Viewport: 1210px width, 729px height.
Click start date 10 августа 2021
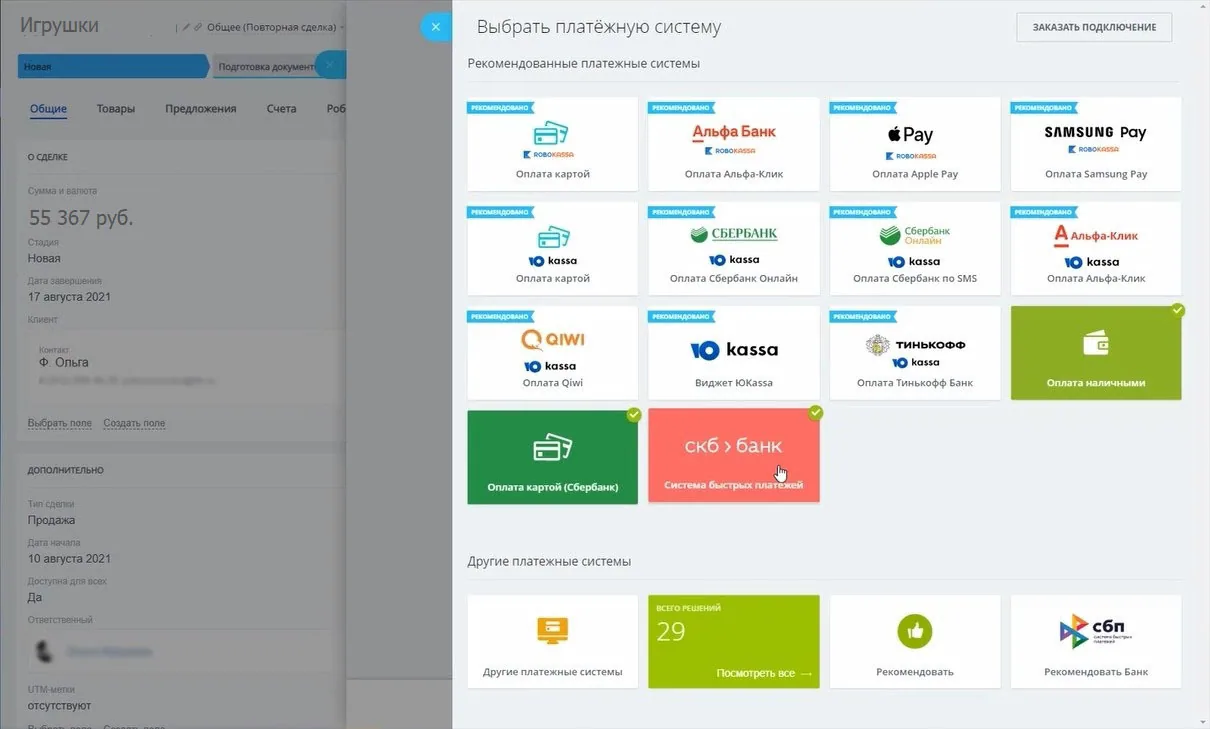[x=69, y=559]
